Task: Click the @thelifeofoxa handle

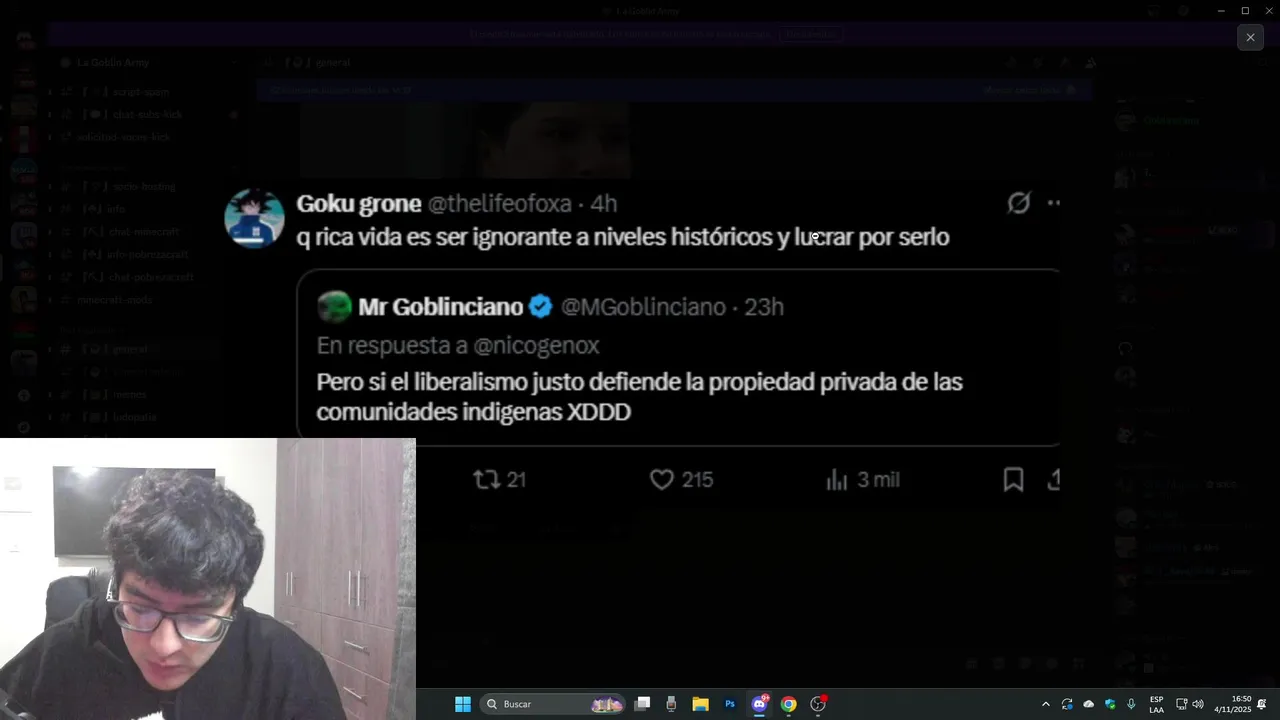Action: coord(500,204)
